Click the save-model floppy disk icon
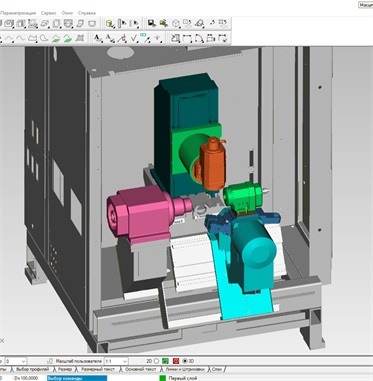The height and width of the screenshot is (381, 373). [152, 23]
